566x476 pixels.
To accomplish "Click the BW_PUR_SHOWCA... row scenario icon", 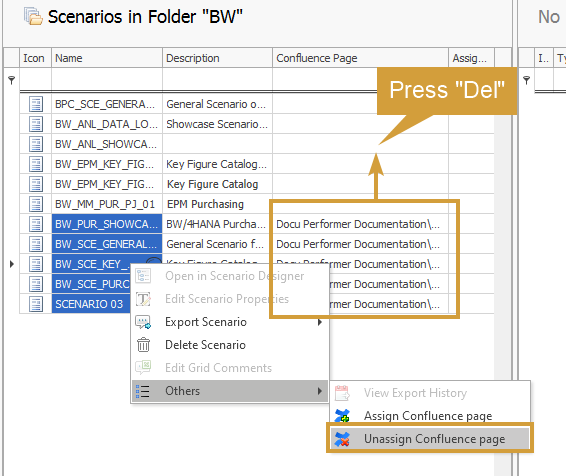I will pyautogui.click(x=36, y=224).
